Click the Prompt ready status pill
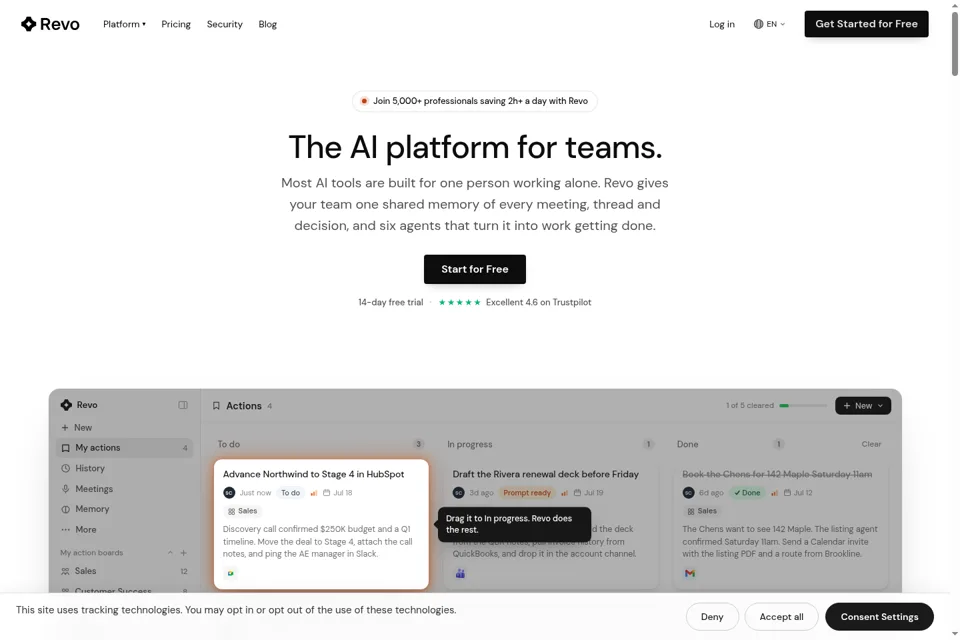The image size is (960, 640). click(x=527, y=492)
